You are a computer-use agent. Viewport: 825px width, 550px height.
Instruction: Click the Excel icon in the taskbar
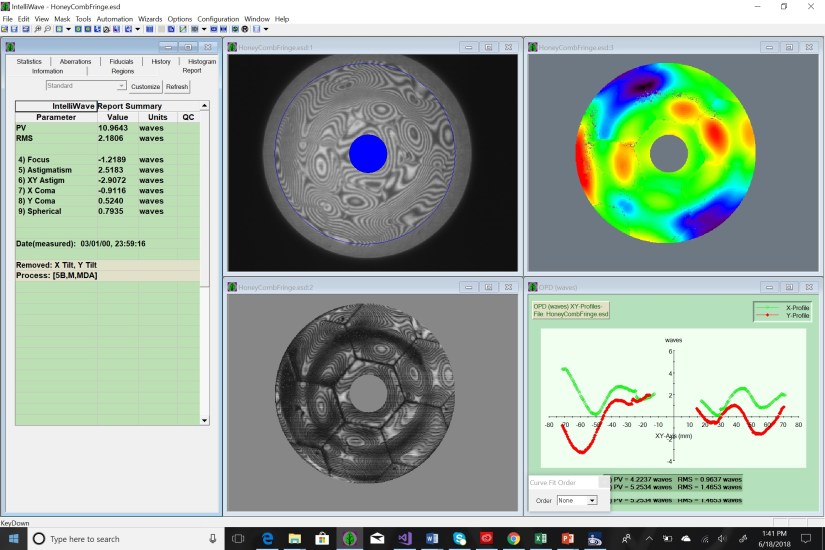tap(540, 538)
